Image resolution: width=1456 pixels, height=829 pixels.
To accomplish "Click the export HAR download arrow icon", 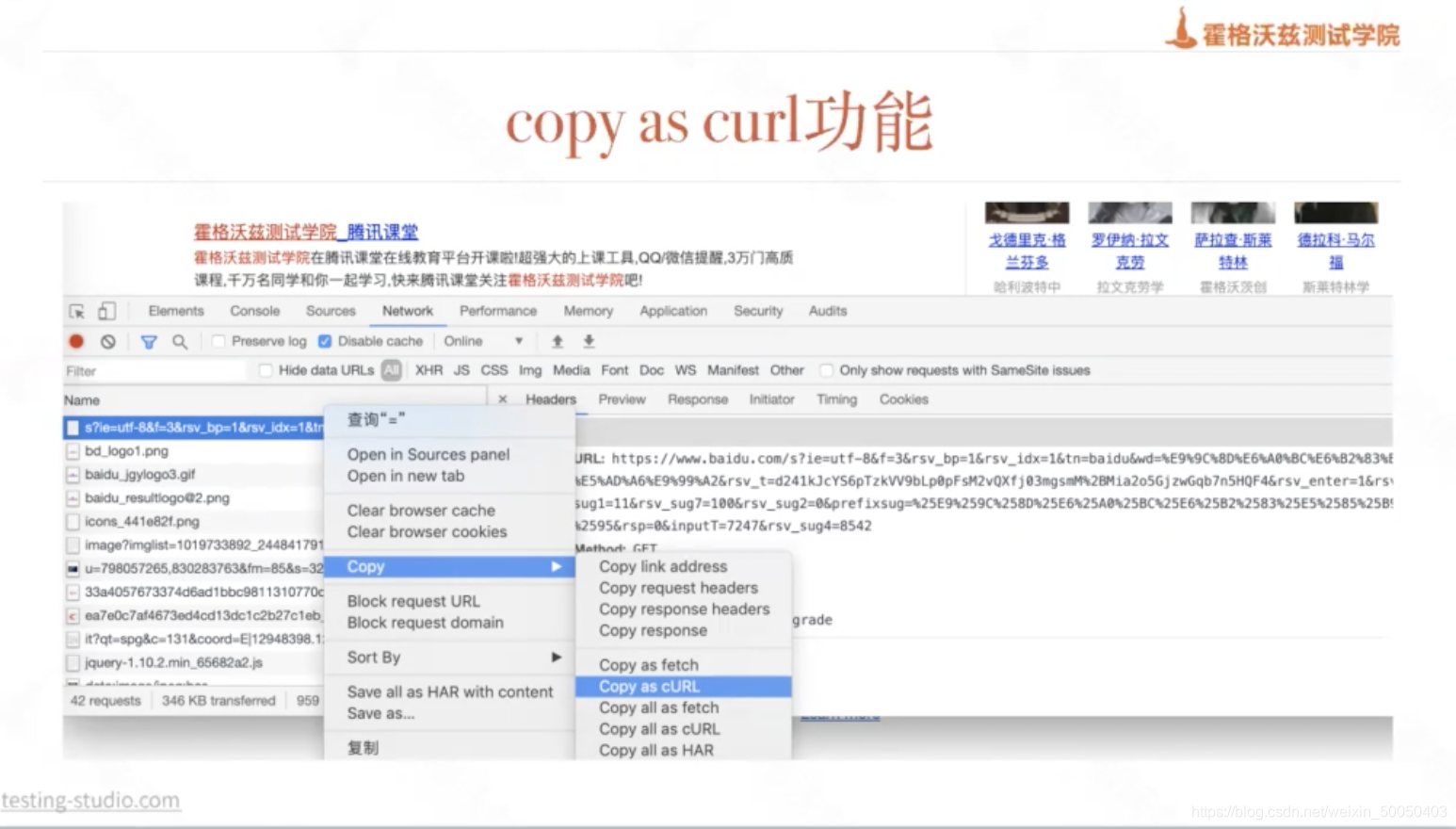I will click(589, 341).
